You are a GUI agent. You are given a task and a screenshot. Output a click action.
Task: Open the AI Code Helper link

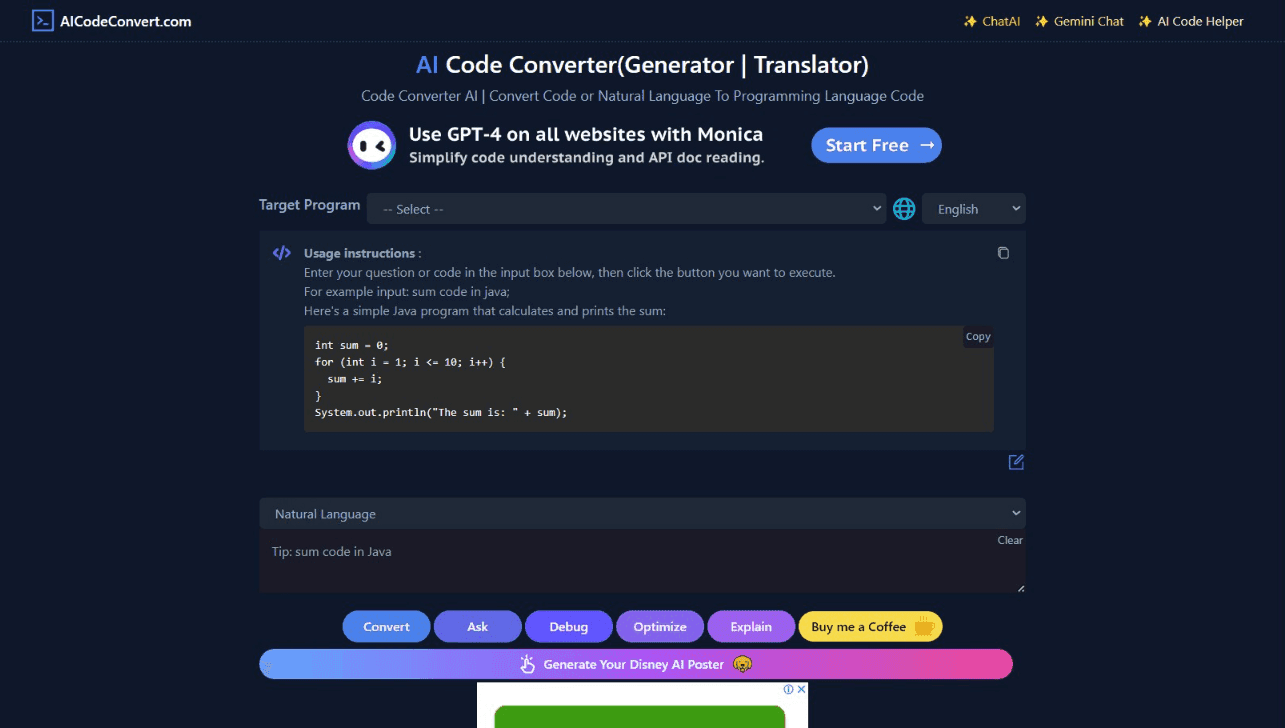[x=1191, y=21]
